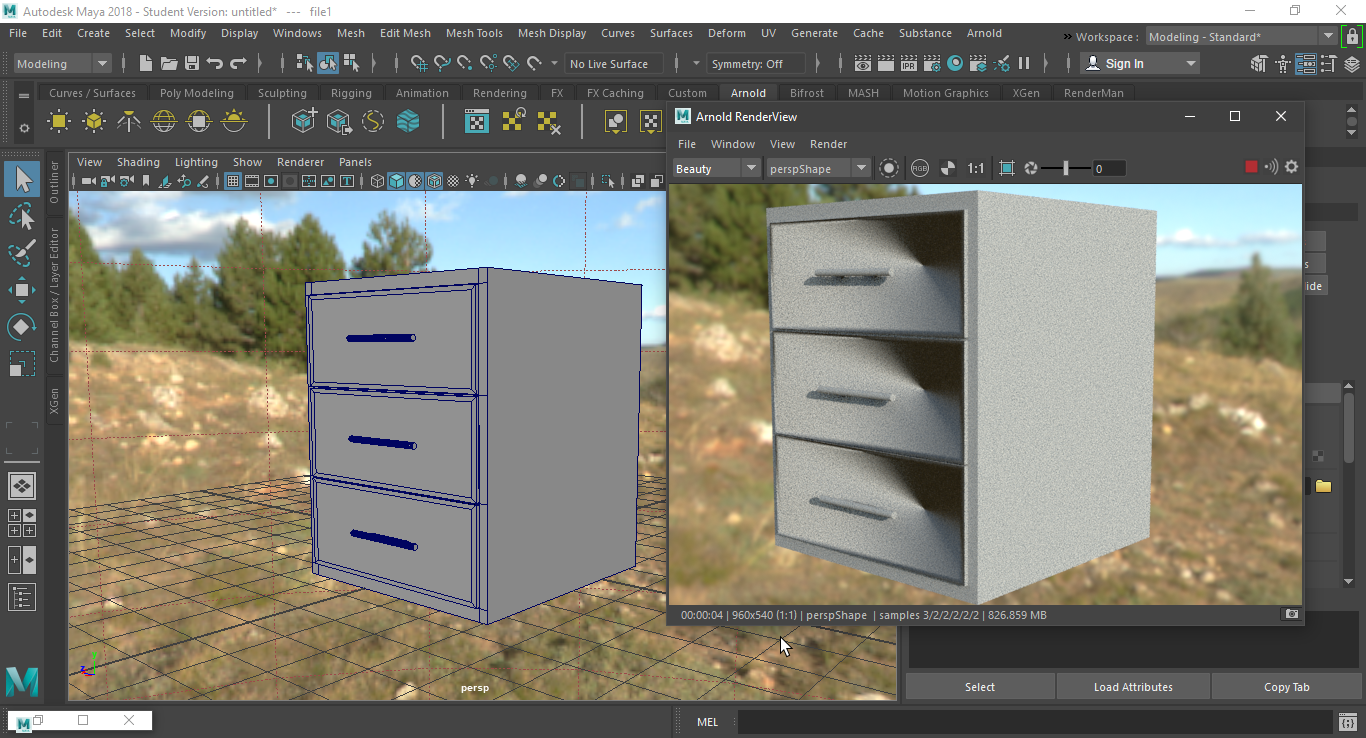1366x738 pixels.
Task: Stop the Arnold render with red button
Action: 1251,167
